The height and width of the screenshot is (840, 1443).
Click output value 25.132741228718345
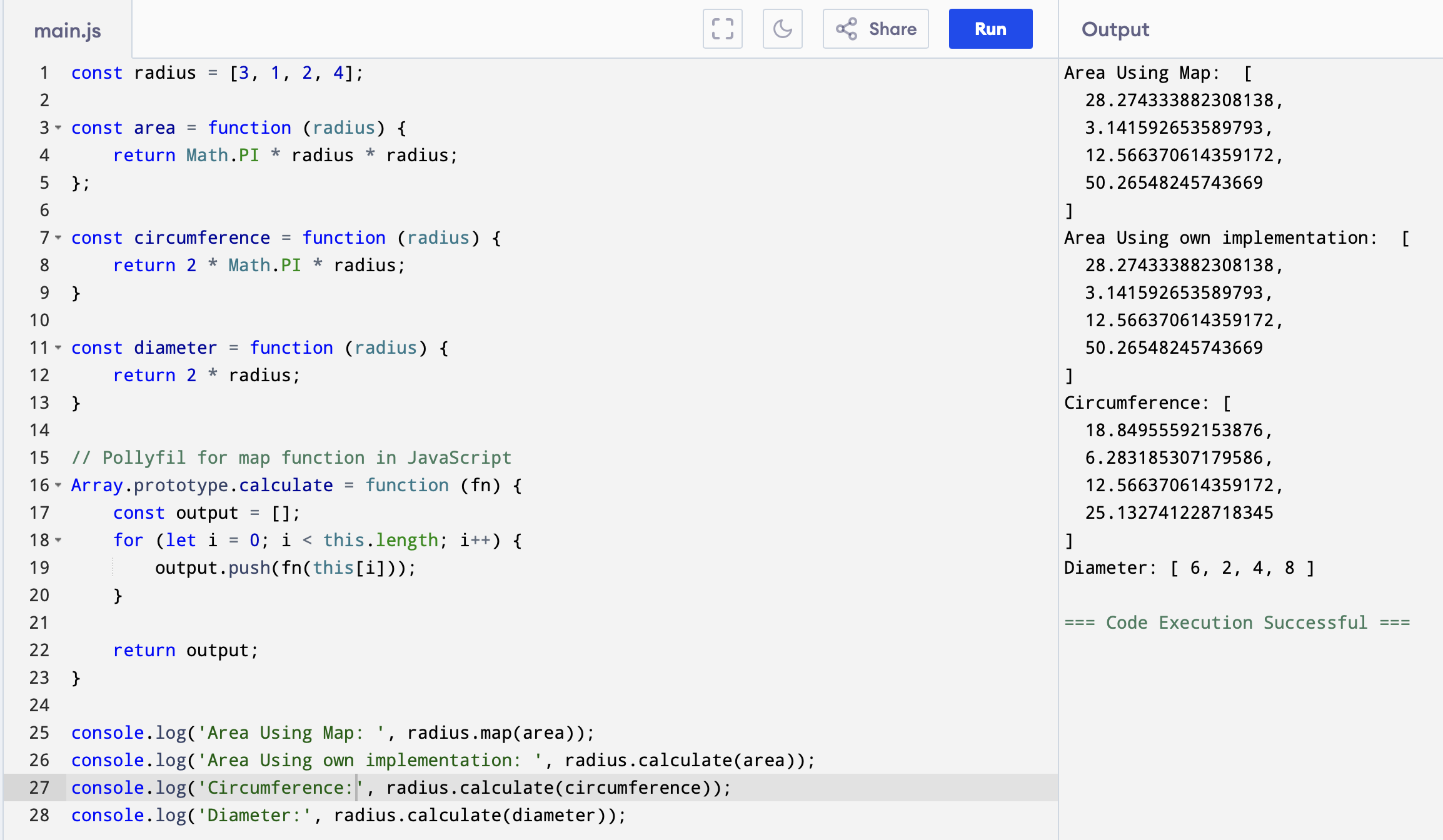pos(1179,512)
